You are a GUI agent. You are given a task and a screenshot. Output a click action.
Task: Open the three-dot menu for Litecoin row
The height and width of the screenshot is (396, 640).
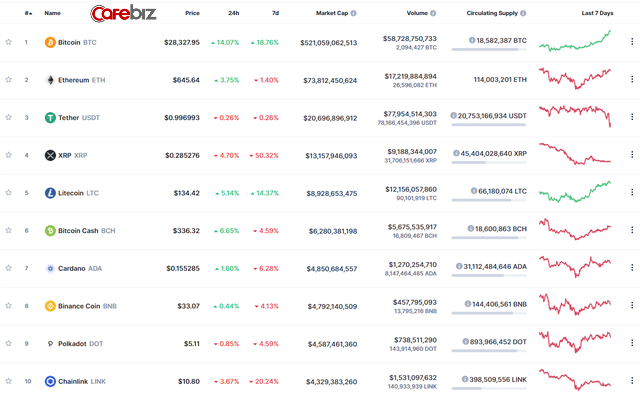pos(632,192)
